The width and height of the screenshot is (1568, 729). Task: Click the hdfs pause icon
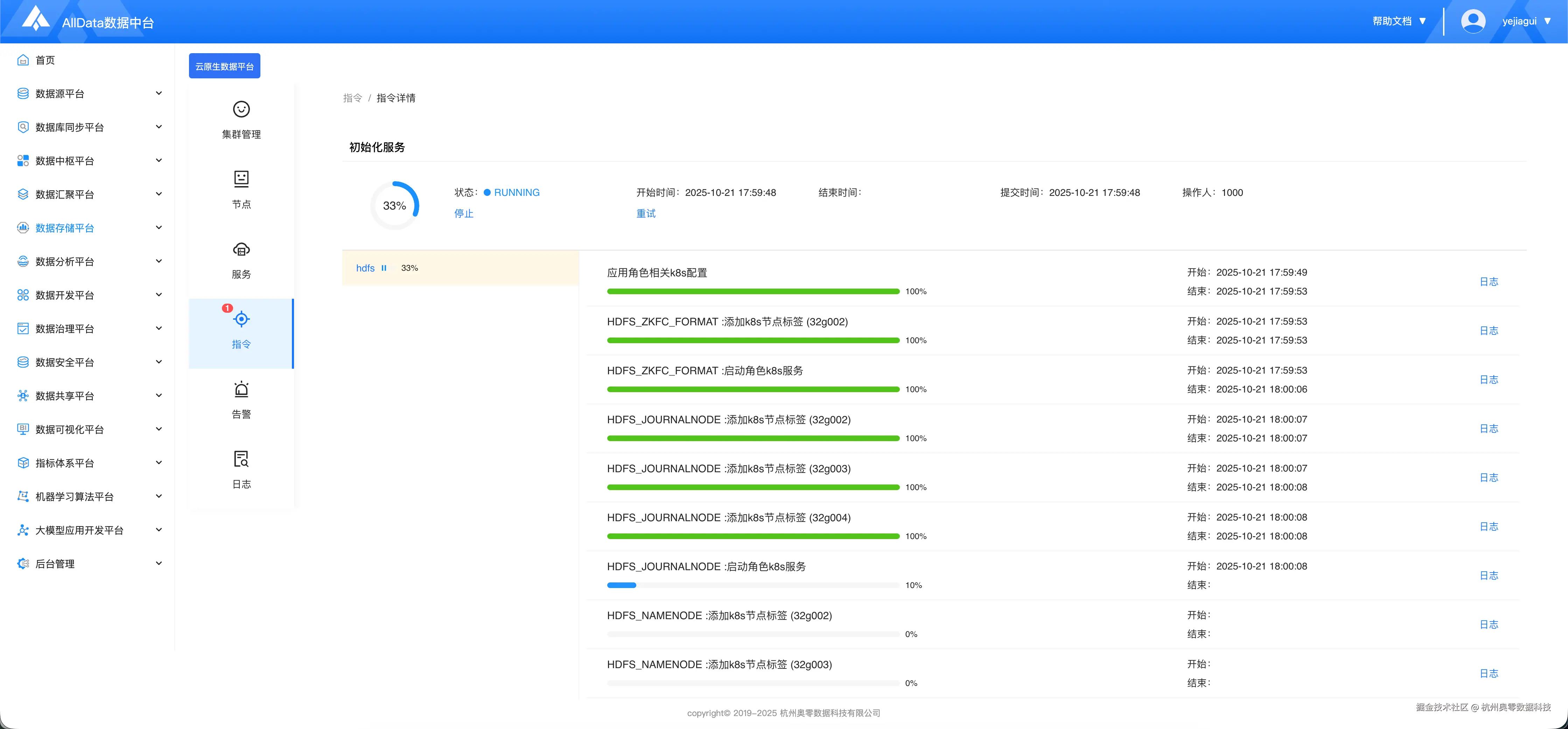tap(384, 268)
